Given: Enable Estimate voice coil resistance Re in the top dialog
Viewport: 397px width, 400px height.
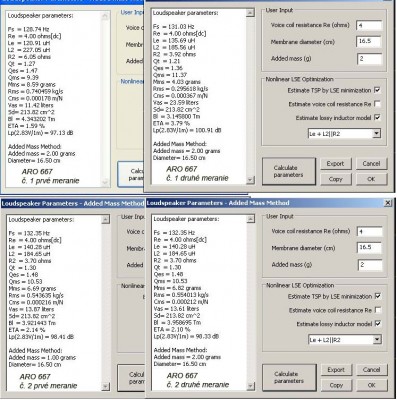Looking at the screenshot, I should 377,104.
